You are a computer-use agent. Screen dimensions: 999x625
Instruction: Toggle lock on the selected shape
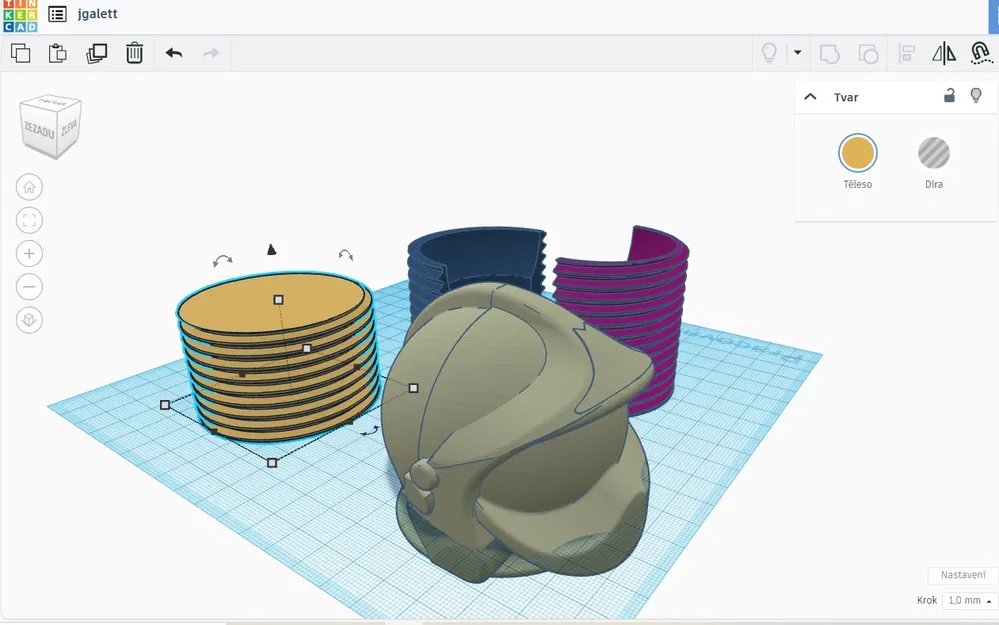click(949, 96)
